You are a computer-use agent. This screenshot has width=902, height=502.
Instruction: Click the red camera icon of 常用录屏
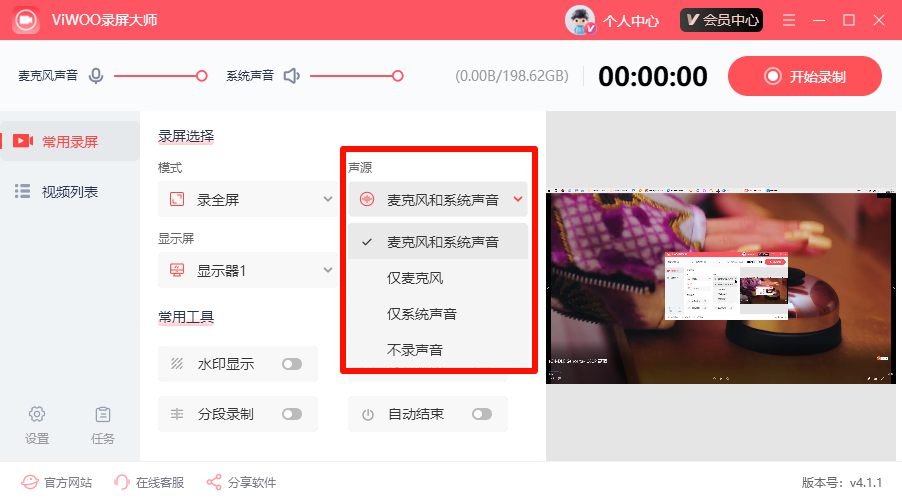point(23,141)
